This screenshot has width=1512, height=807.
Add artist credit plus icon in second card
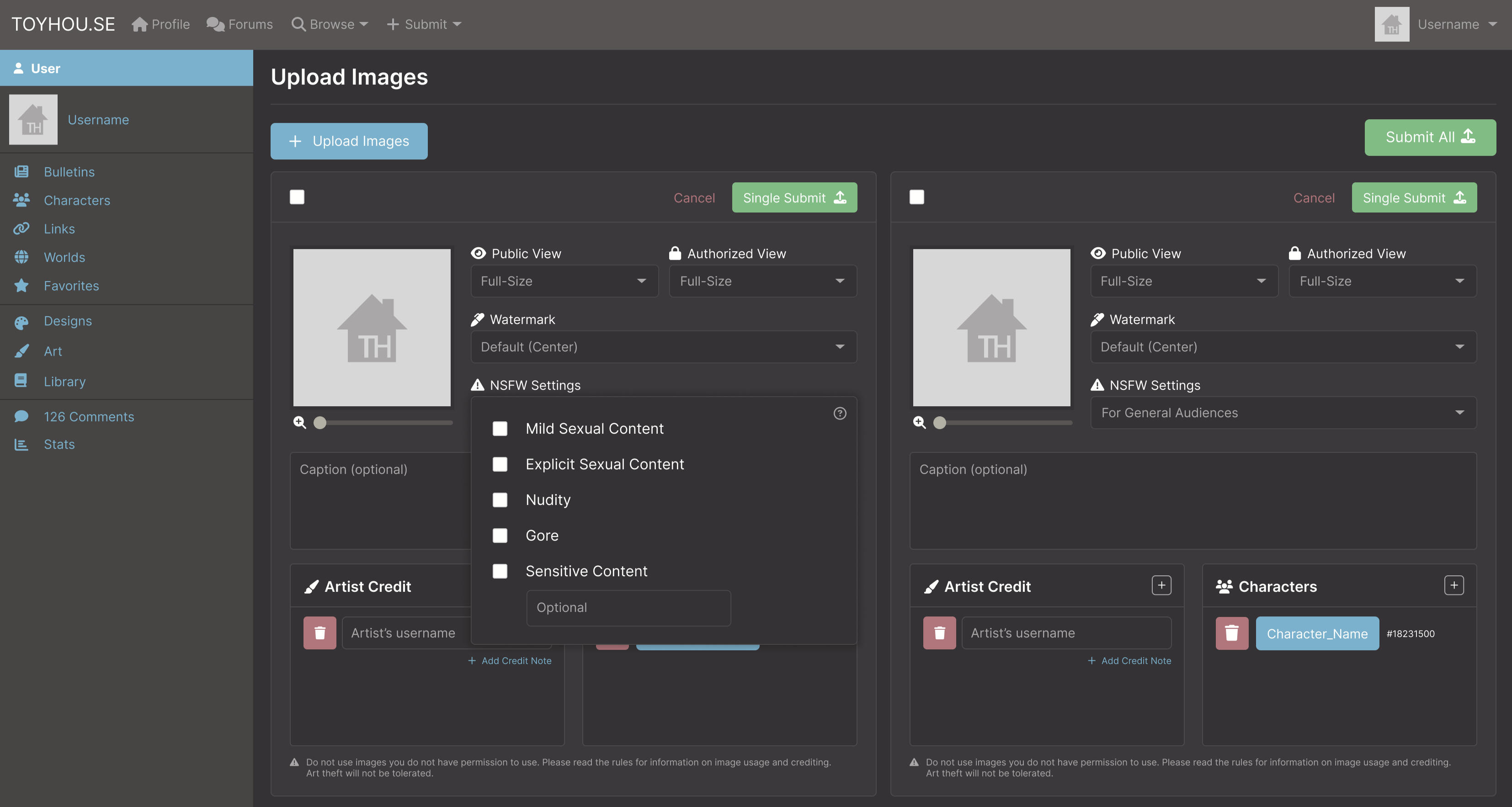1161,585
